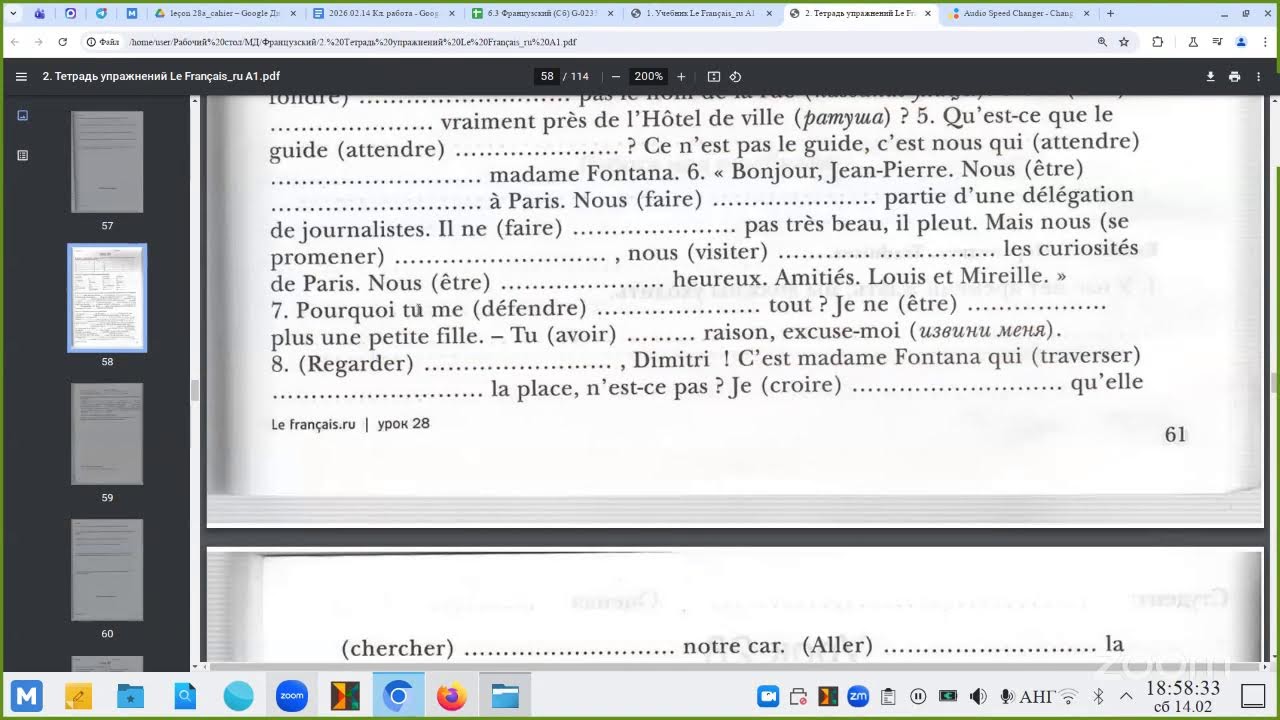Go forward in browser history

coord(39,42)
